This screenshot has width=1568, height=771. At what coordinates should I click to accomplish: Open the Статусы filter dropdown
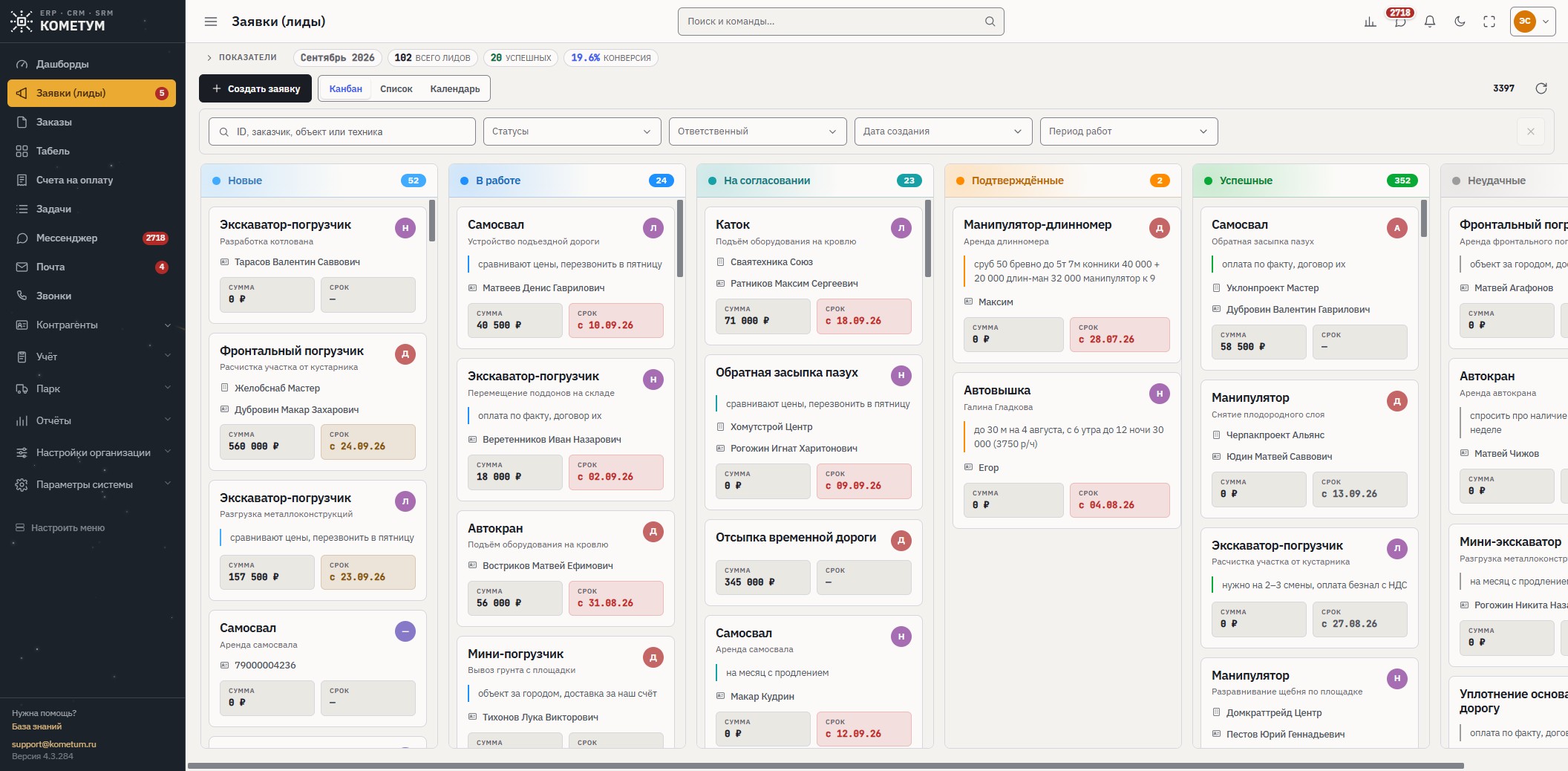tap(572, 131)
